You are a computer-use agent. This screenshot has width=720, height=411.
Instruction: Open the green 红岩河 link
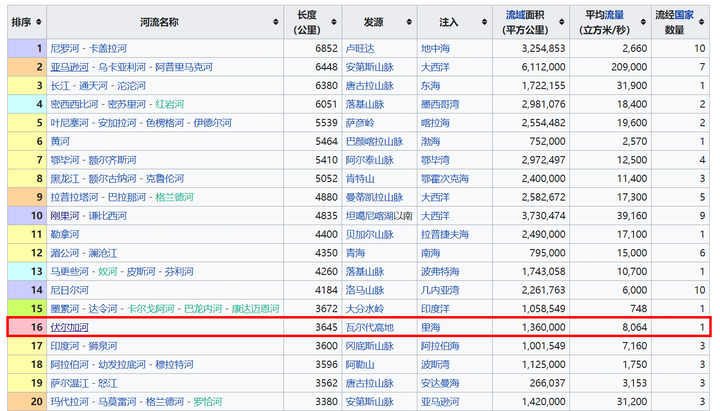pos(169,104)
